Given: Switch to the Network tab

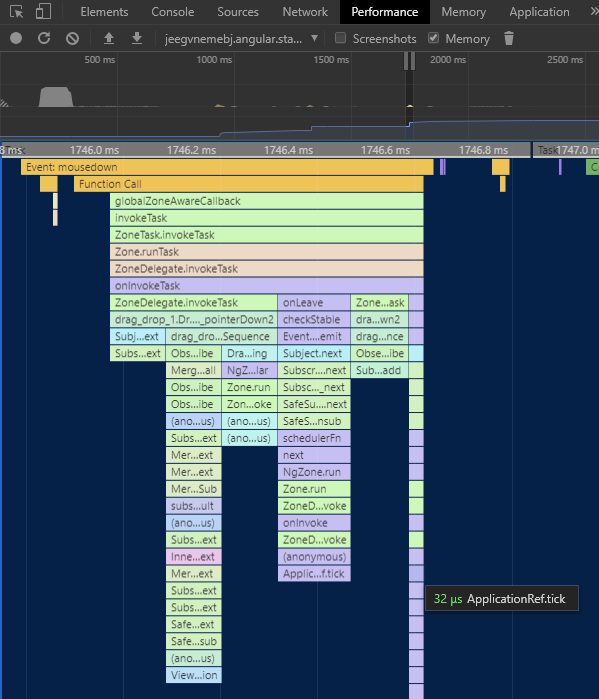Looking at the screenshot, I should coord(305,12).
